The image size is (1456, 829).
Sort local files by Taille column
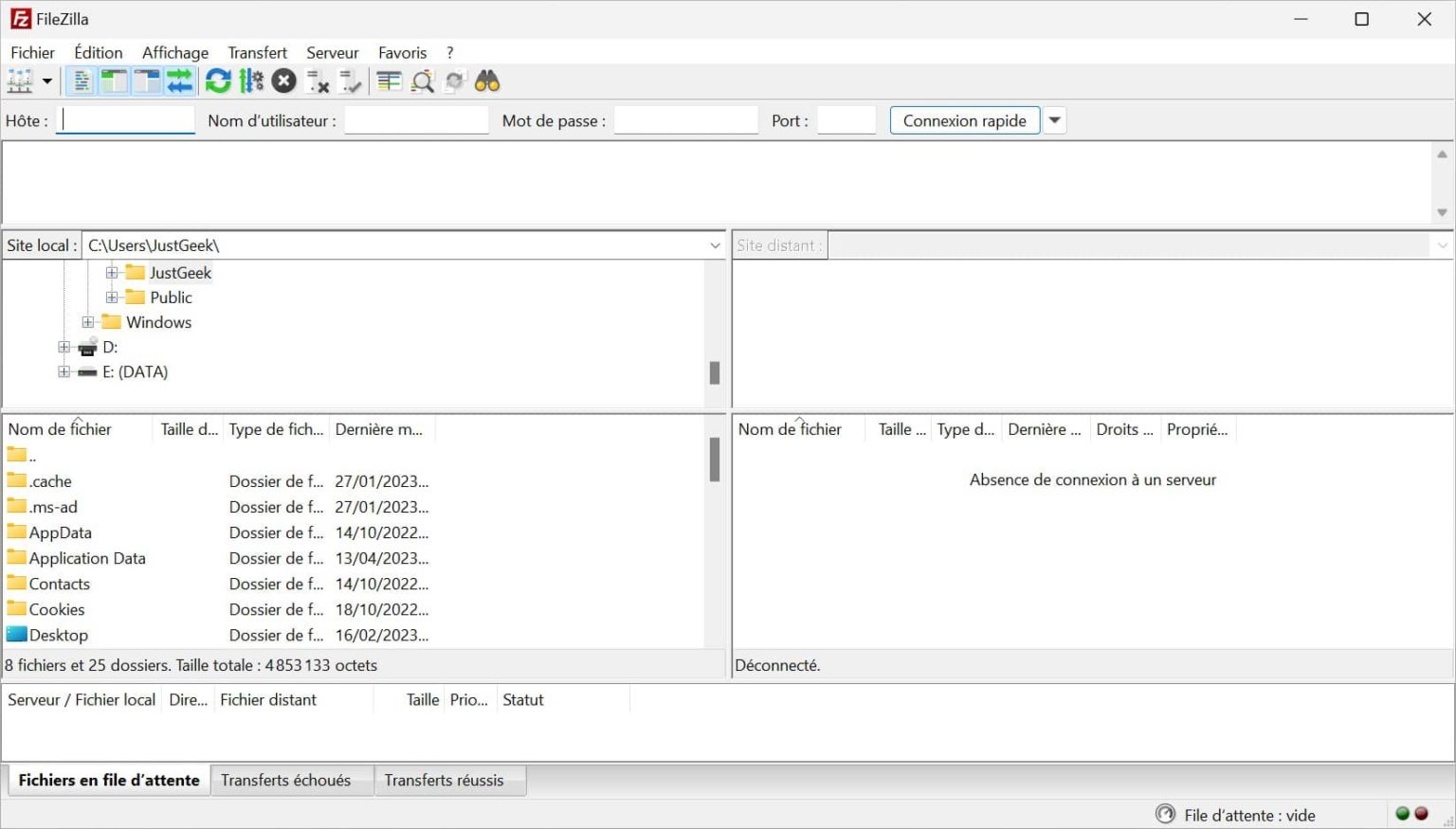click(188, 429)
